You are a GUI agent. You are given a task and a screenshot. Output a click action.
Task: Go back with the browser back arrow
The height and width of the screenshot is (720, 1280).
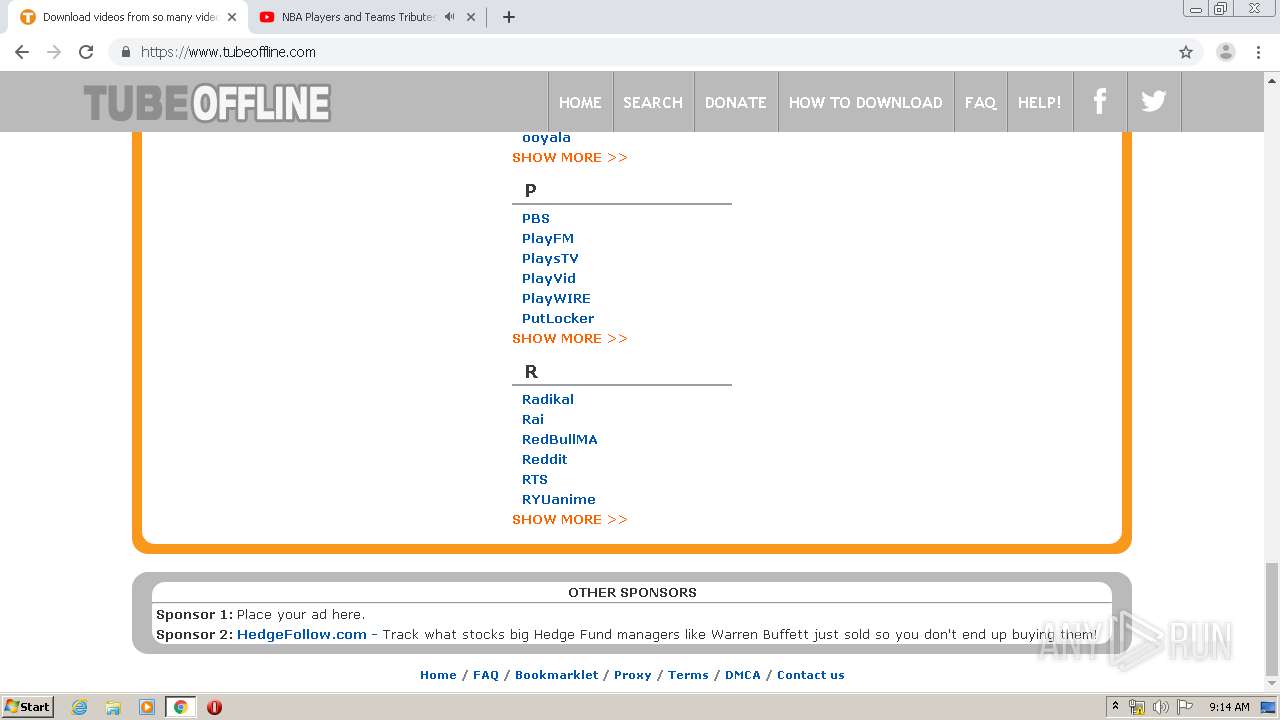[22, 52]
